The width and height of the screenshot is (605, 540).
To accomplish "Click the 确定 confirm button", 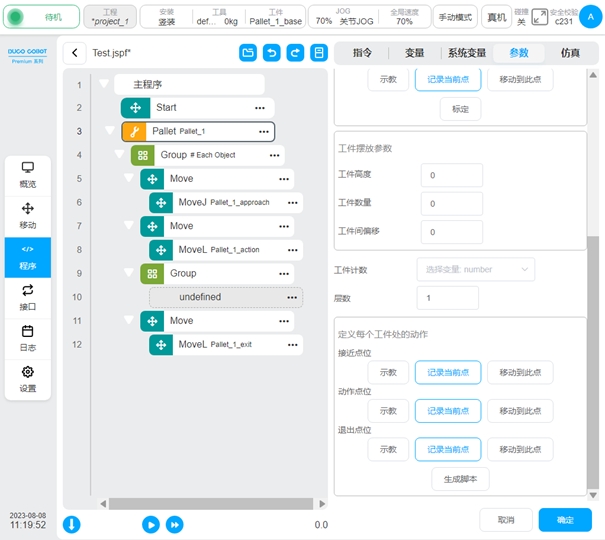I will pyautogui.click(x=564, y=520).
